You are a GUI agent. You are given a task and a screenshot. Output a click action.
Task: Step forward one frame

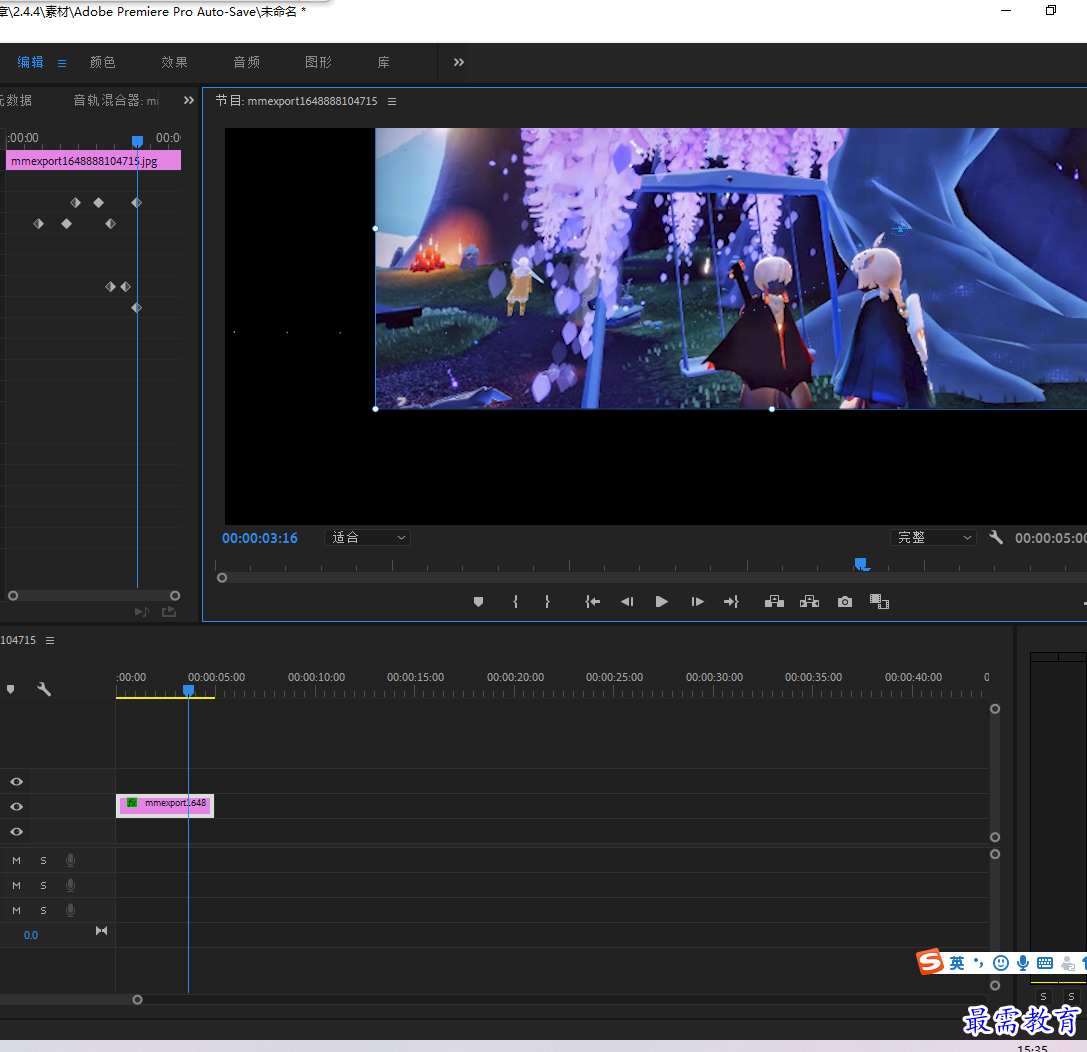[697, 602]
